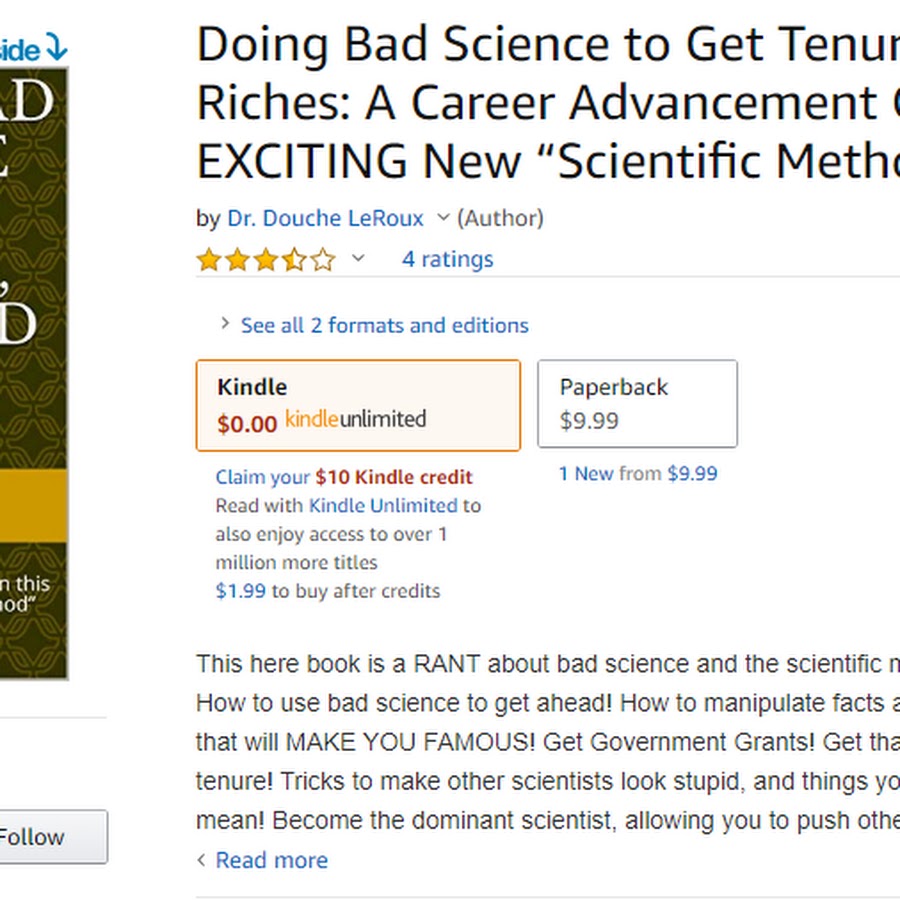Select the Kindle format option
This screenshot has width=900, height=900.
[x=358, y=405]
